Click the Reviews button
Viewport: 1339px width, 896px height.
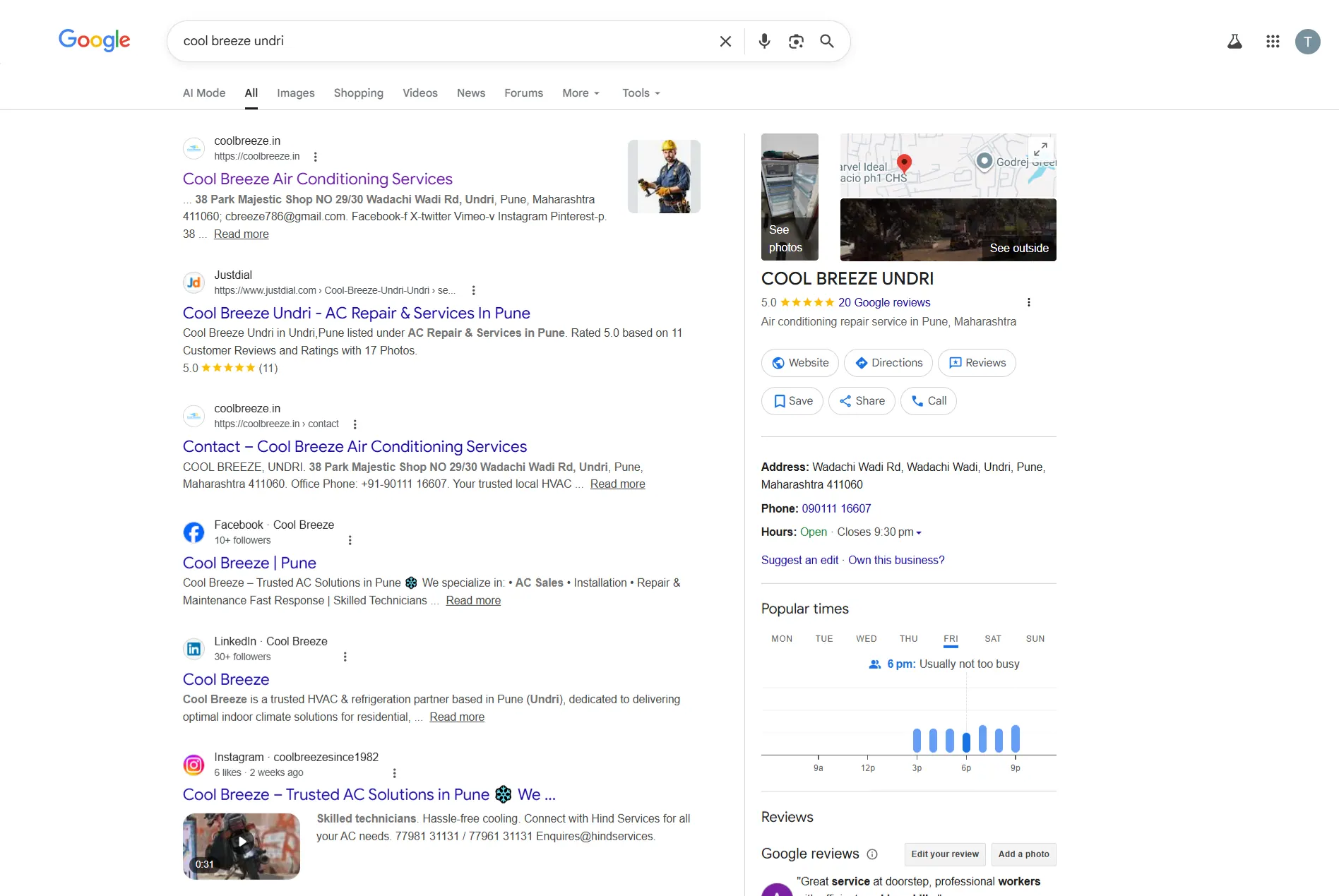coord(977,363)
